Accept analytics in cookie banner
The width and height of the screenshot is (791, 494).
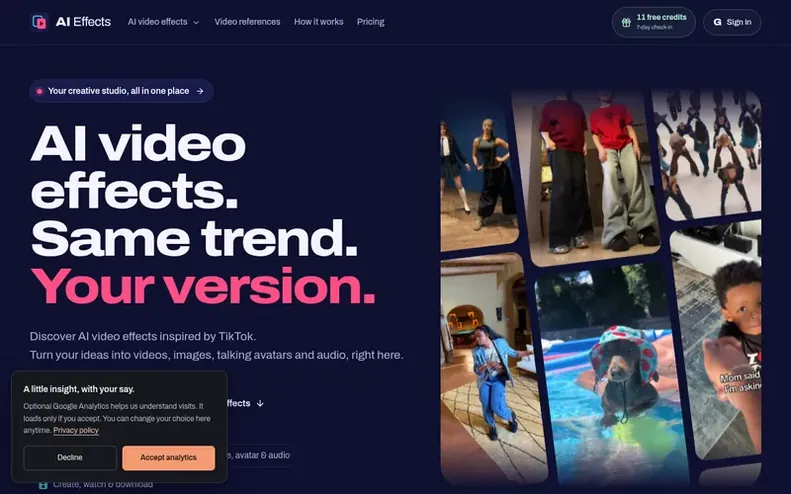tap(168, 458)
